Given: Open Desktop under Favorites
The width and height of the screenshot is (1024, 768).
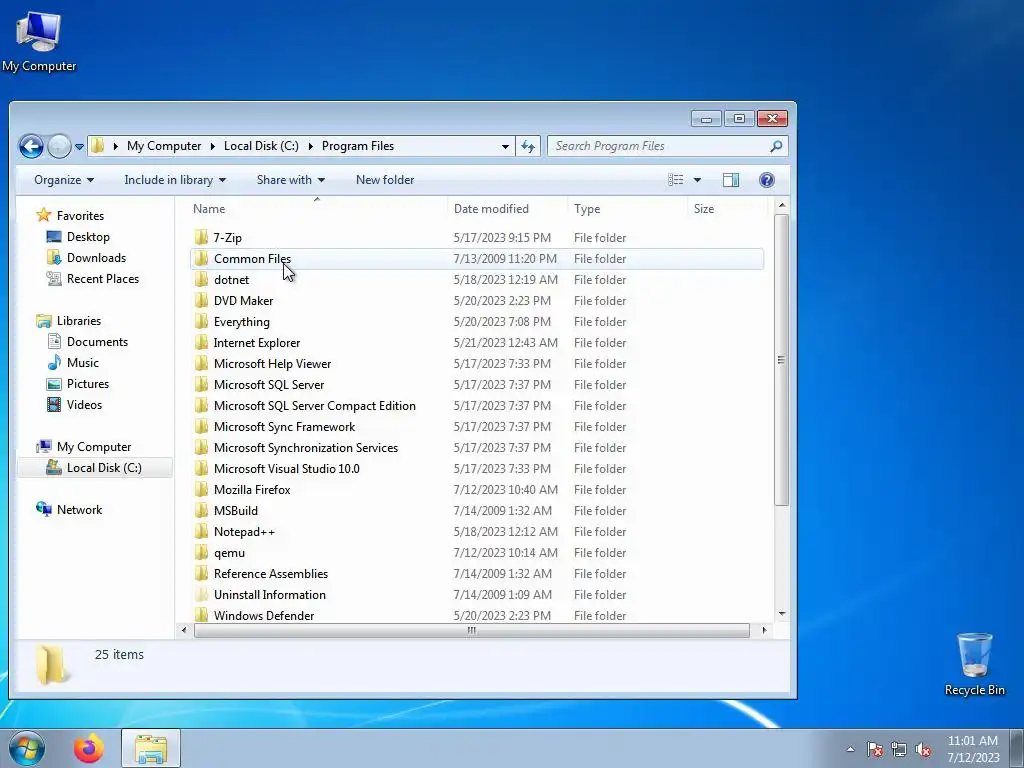Looking at the screenshot, I should (88, 237).
